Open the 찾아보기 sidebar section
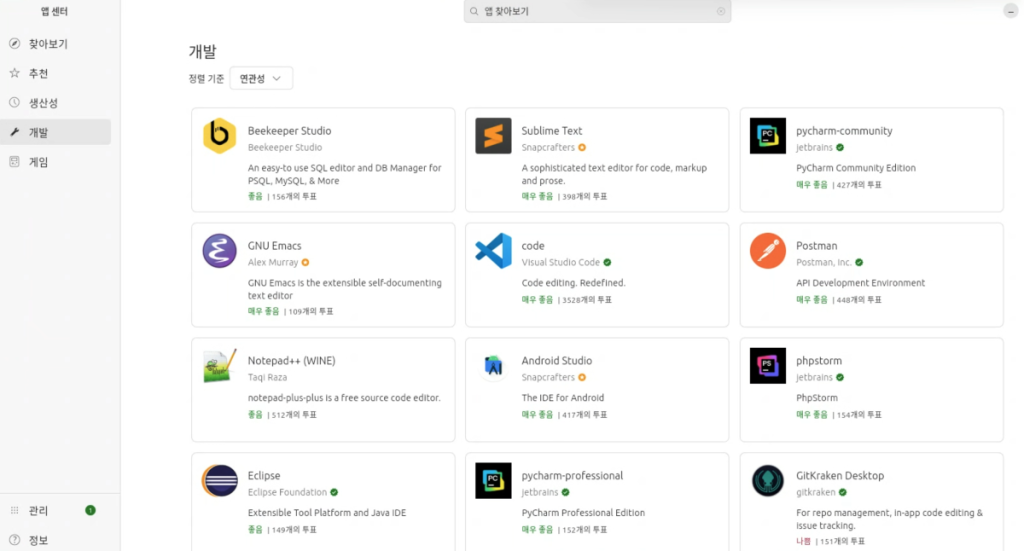This screenshot has width=1024, height=551. [x=56, y=44]
